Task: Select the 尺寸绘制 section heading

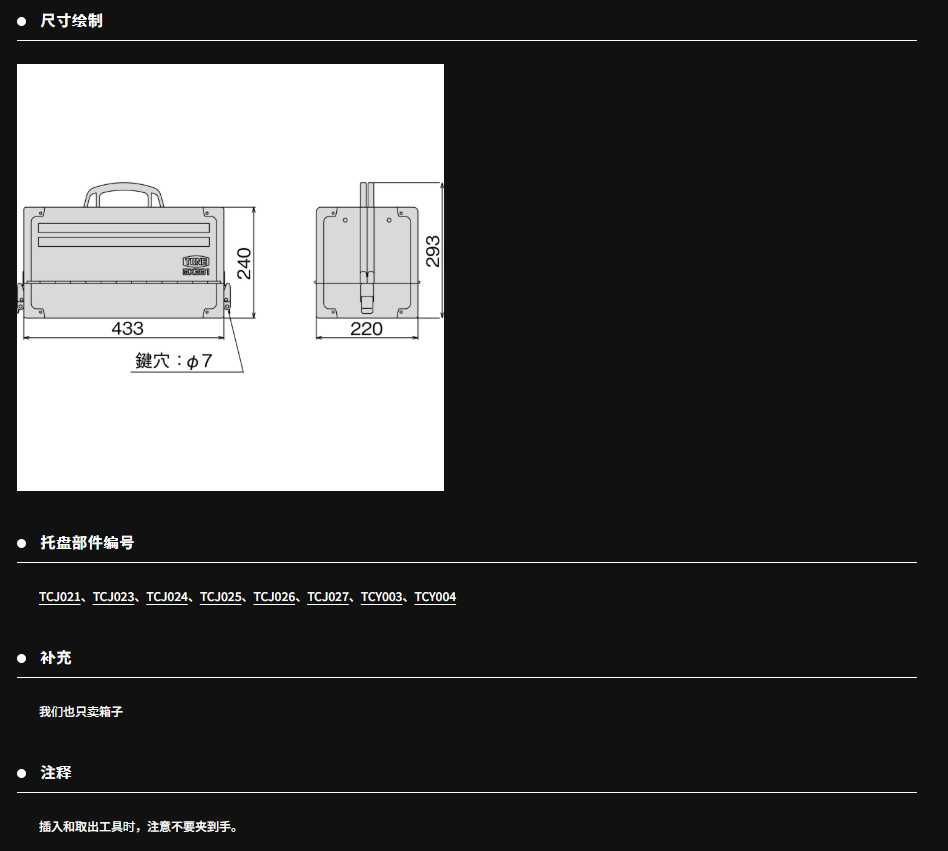Action: pos(71,21)
